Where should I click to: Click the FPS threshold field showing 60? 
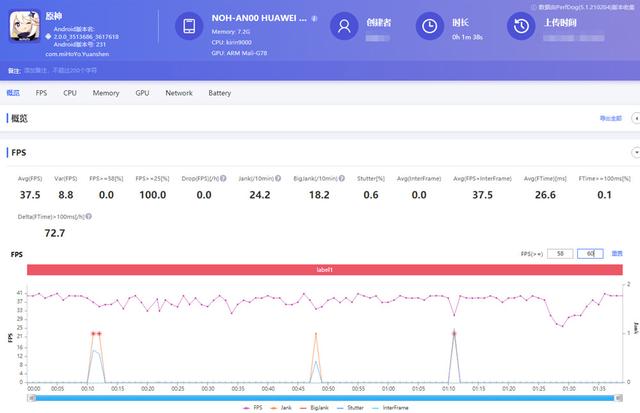tap(590, 254)
